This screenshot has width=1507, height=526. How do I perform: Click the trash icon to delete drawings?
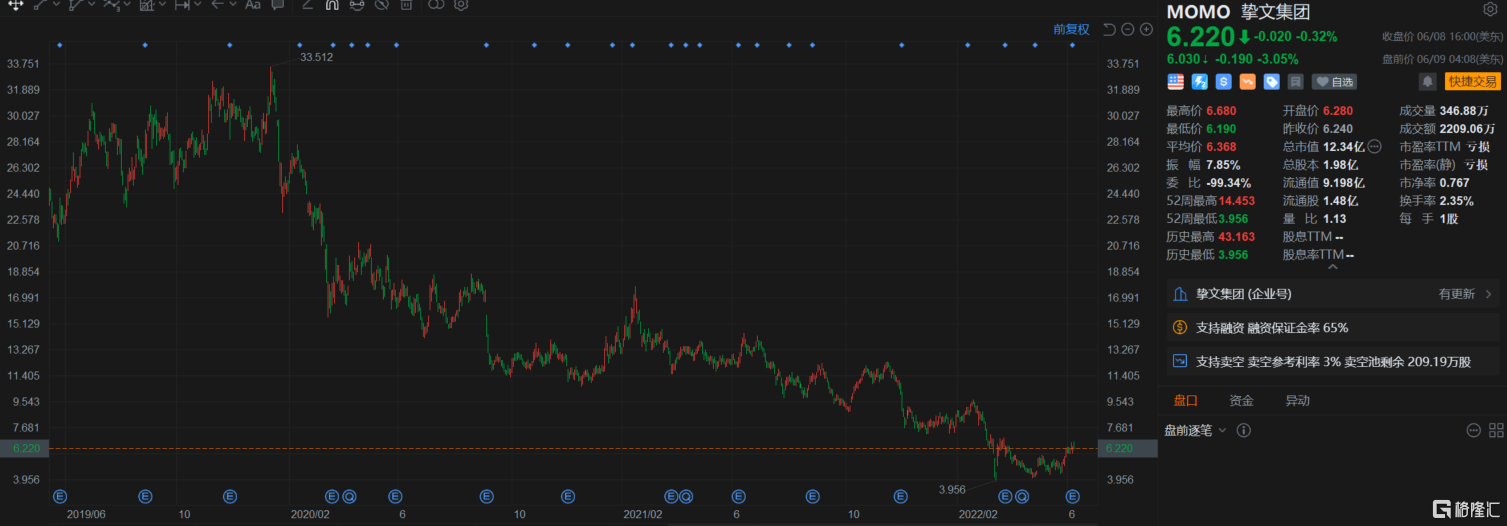pyautogui.click(x=406, y=5)
